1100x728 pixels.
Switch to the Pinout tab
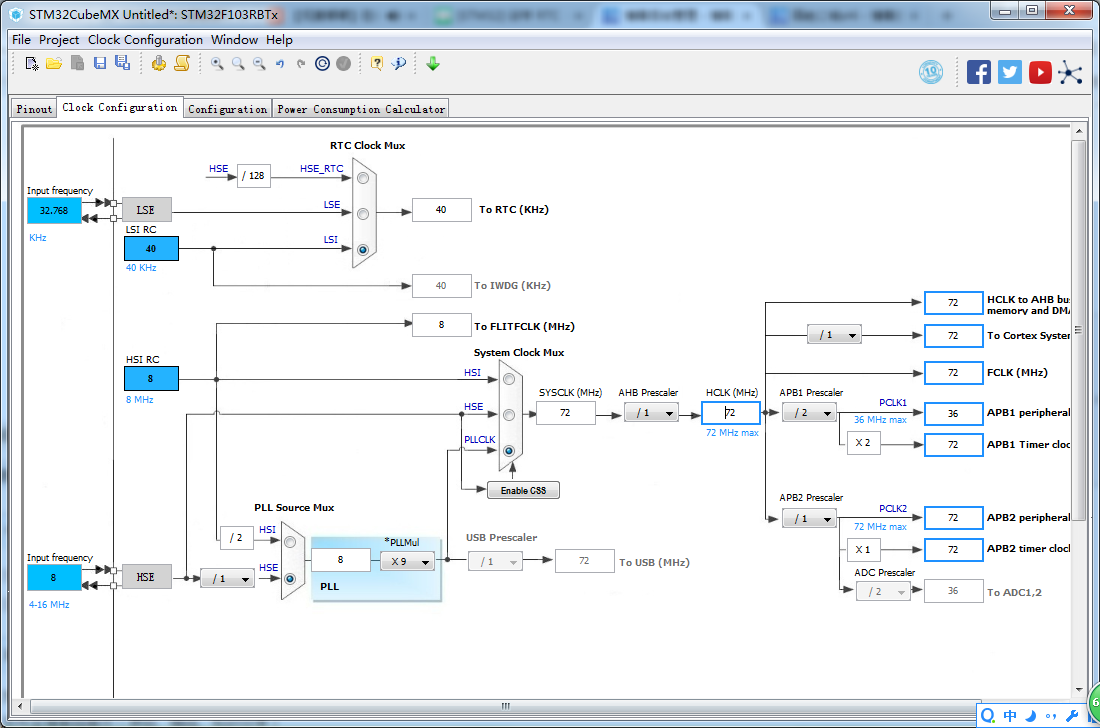tap(34, 109)
